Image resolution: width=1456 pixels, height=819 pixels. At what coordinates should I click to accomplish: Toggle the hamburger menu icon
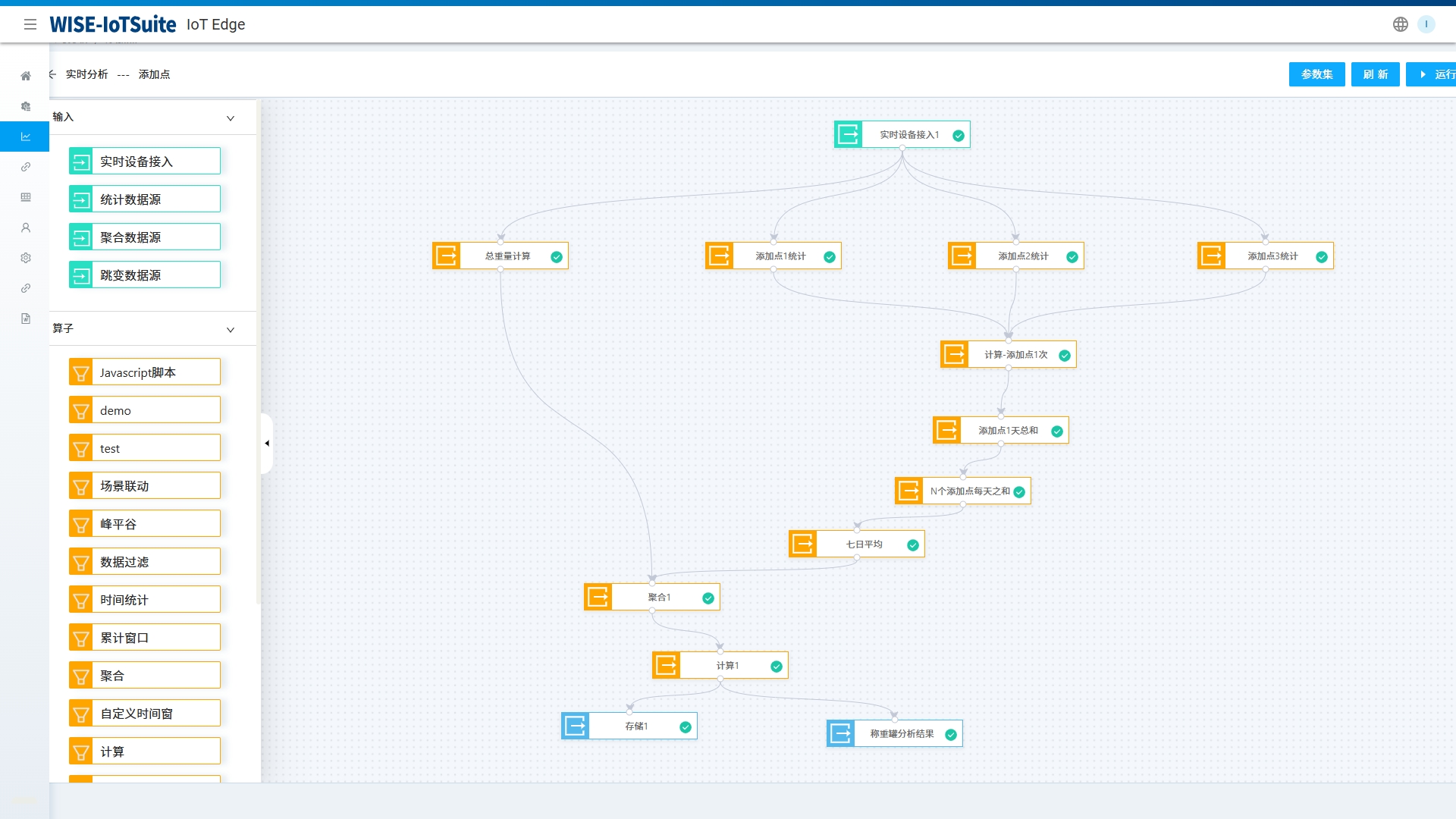click(30, 24)
